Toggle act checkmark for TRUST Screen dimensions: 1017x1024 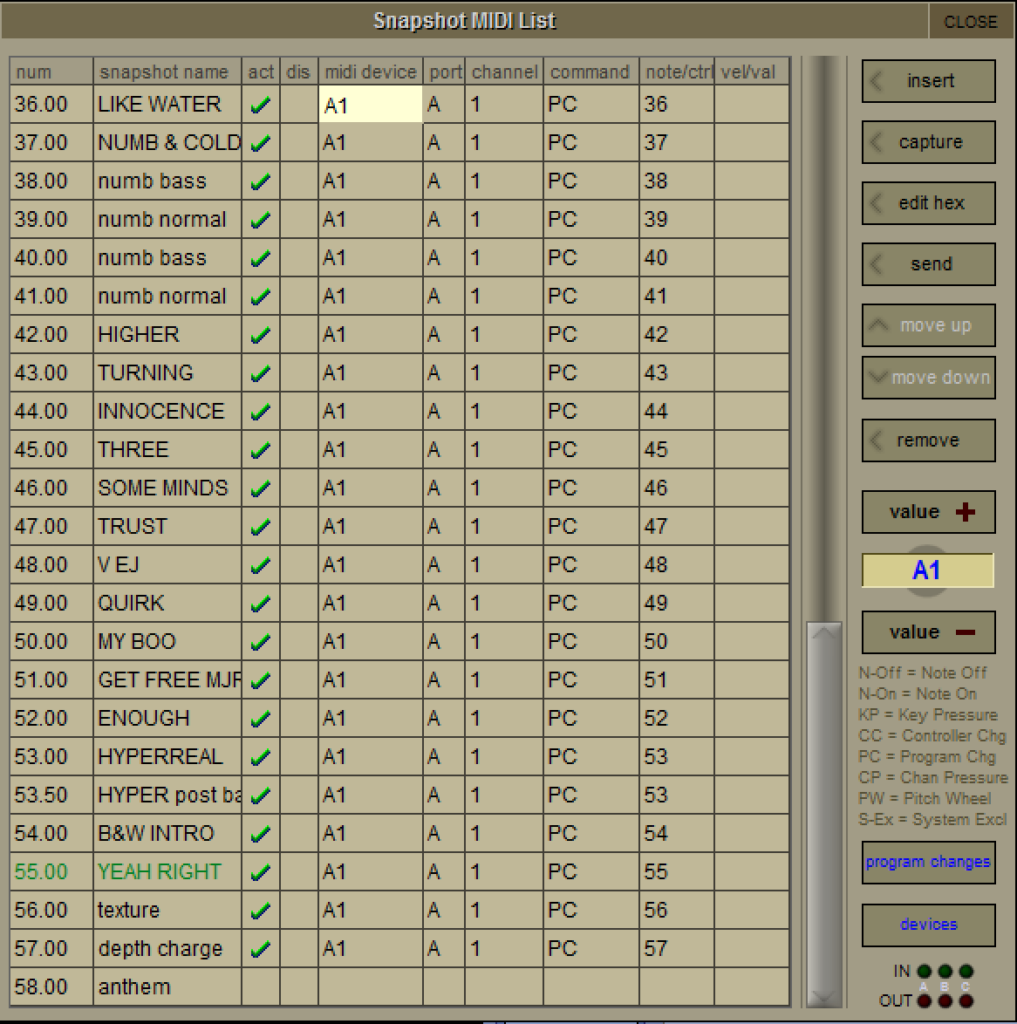pyautogui.click(x=261, y=527)
